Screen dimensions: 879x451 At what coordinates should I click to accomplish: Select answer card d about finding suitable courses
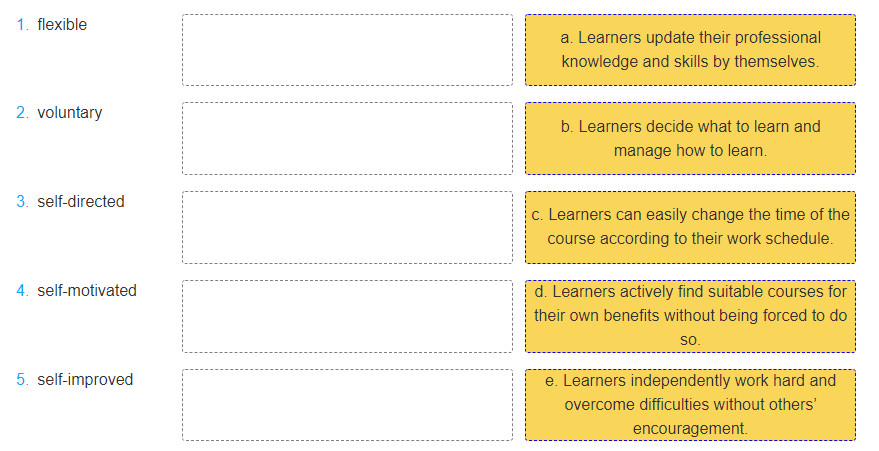coord(690,317)
